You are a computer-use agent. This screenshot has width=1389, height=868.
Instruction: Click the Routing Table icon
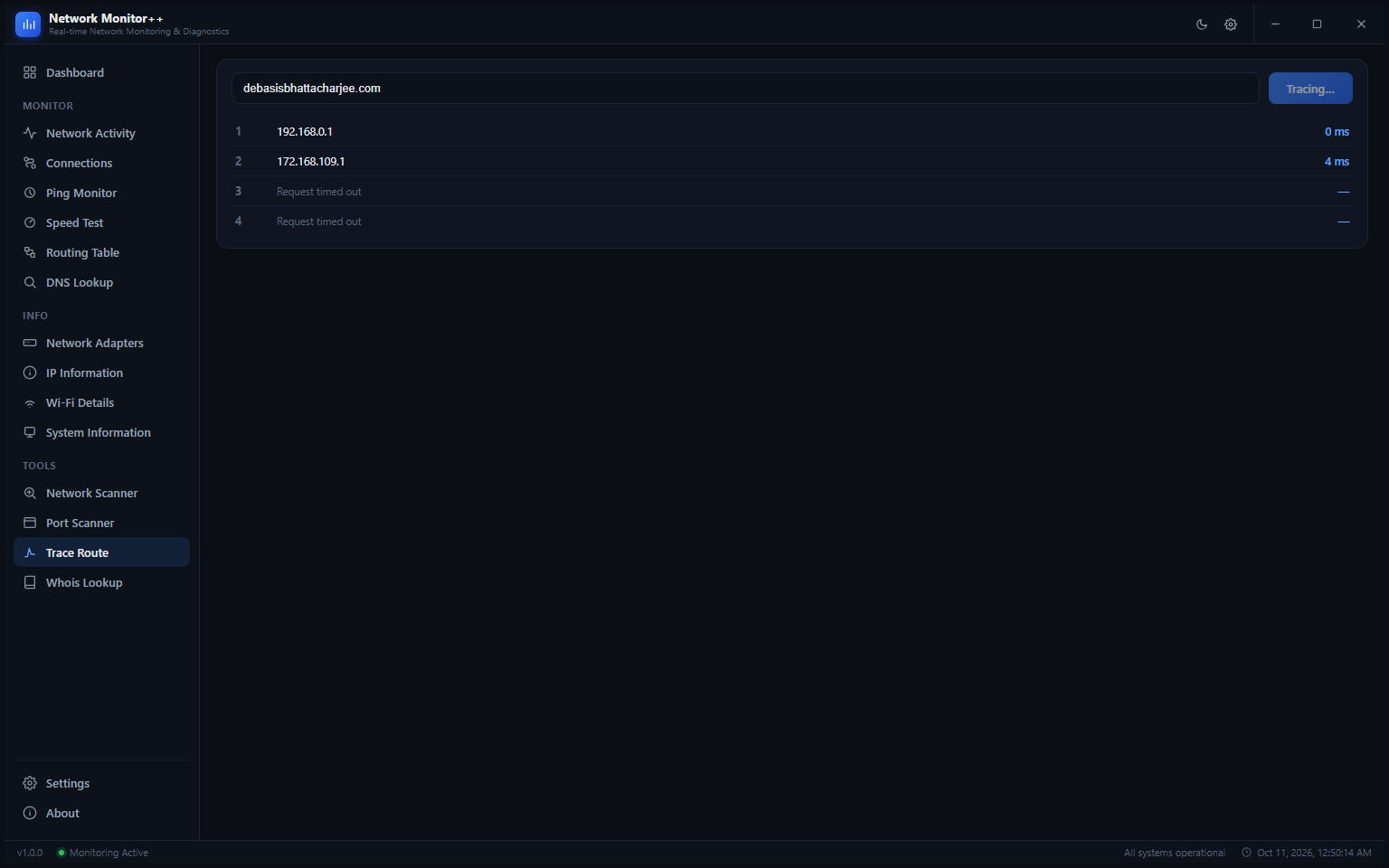[x=30, y=252]
